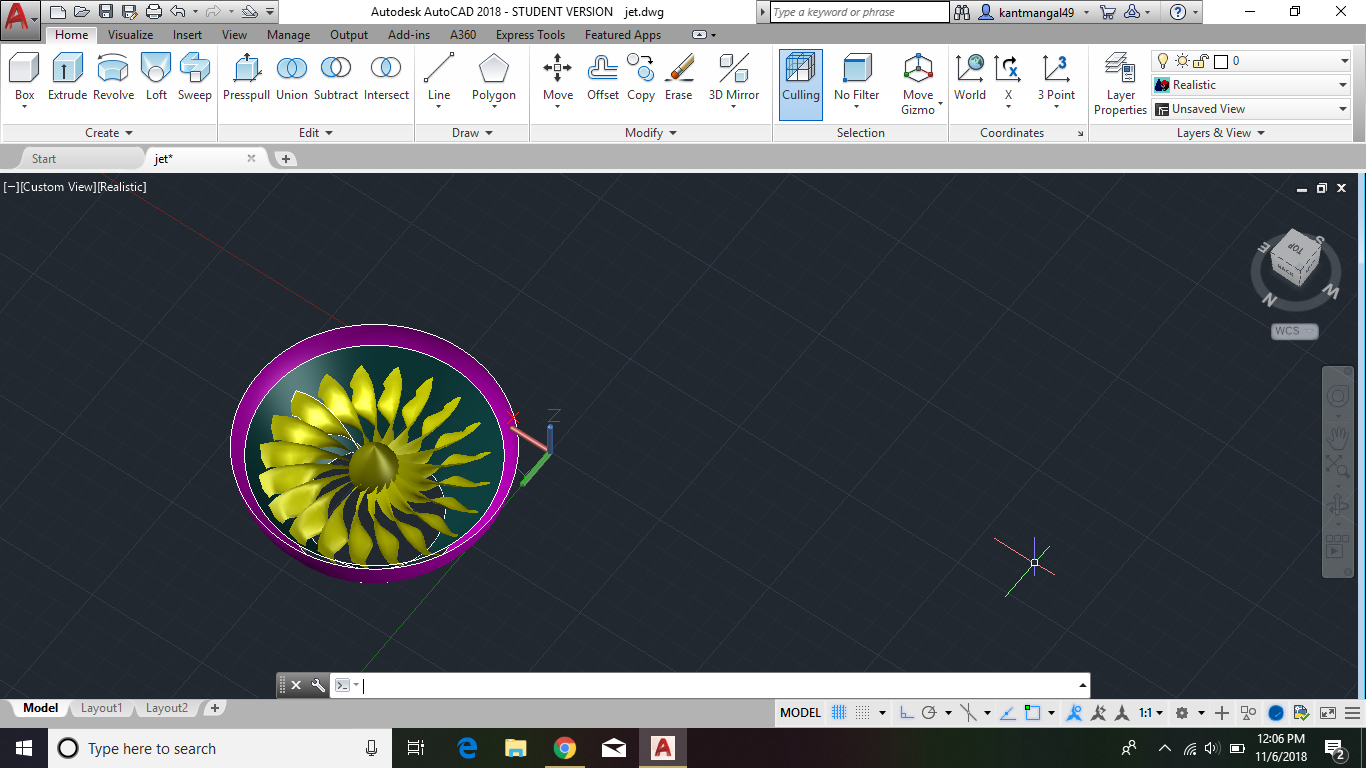Pick the 3D Mirror tool
The width and height of the screenshot is (1366, 768).
click(x=734, y=78)
